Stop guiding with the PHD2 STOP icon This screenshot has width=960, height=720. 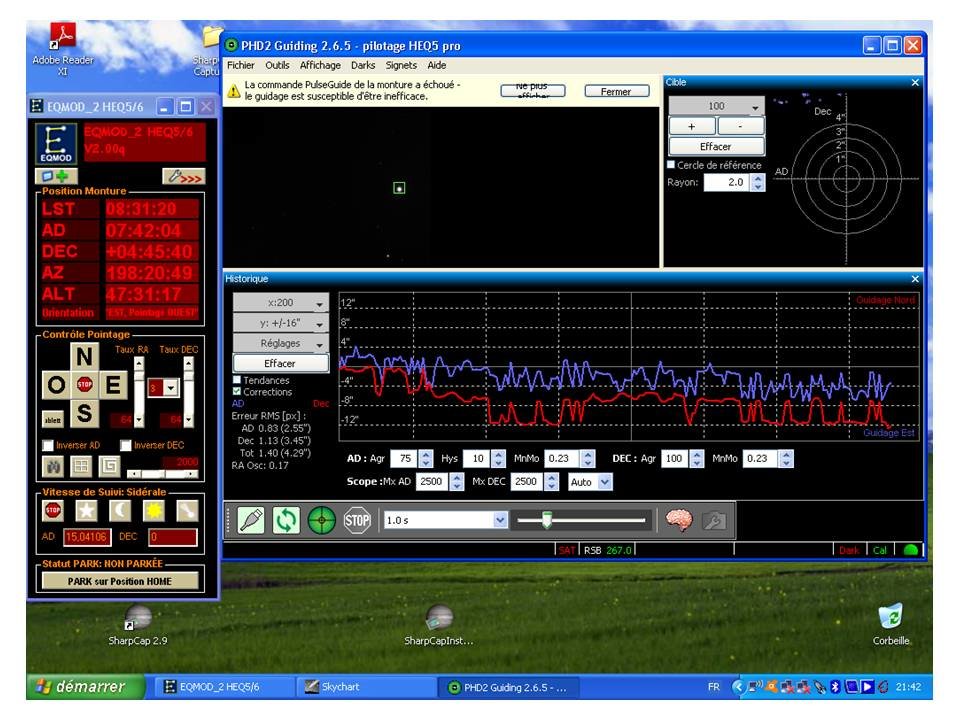click(x=358, y=520)
